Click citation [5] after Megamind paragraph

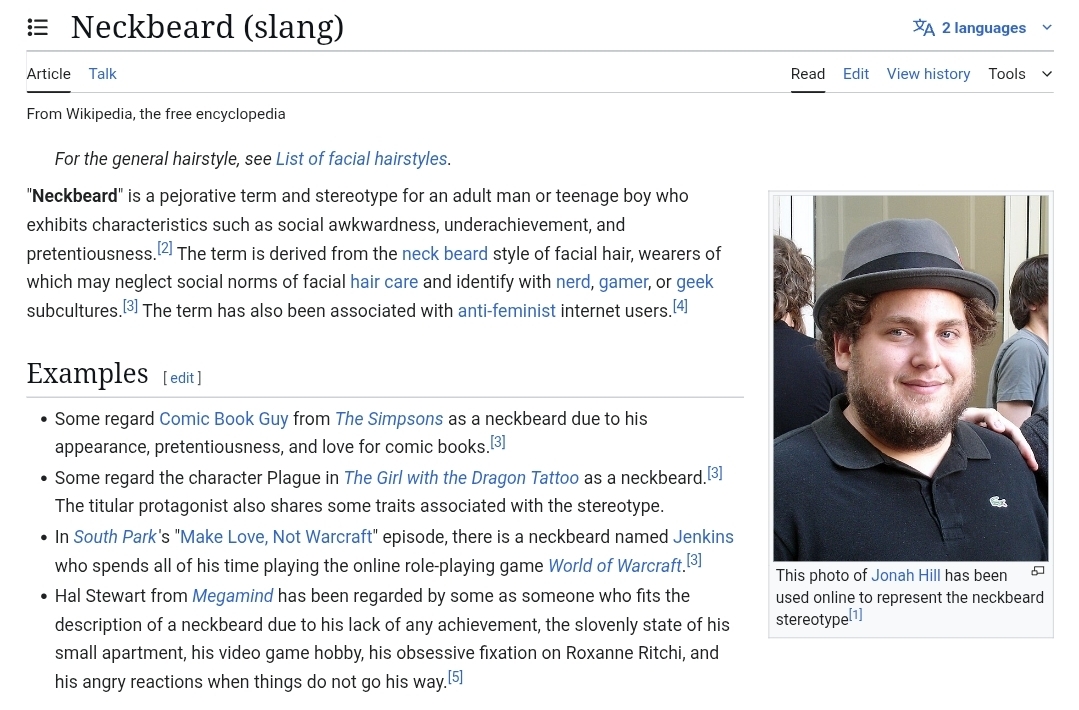pyautogui.click(x=455, y=677)
